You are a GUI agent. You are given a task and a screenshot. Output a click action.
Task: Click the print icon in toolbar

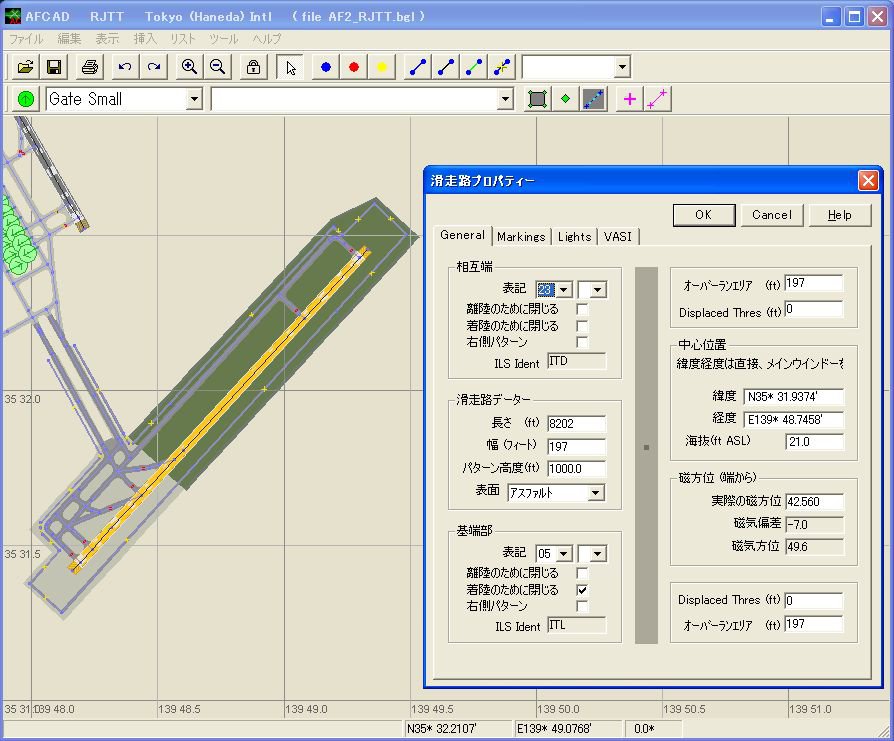point(90,67)
